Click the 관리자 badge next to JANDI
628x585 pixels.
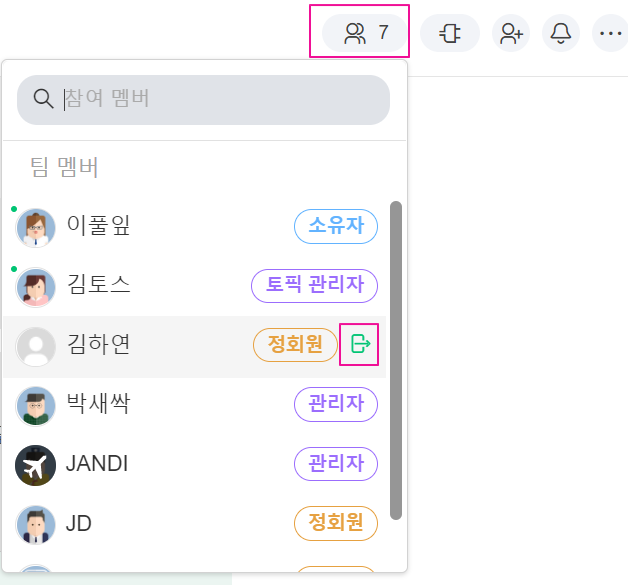(x=335, y=464)
